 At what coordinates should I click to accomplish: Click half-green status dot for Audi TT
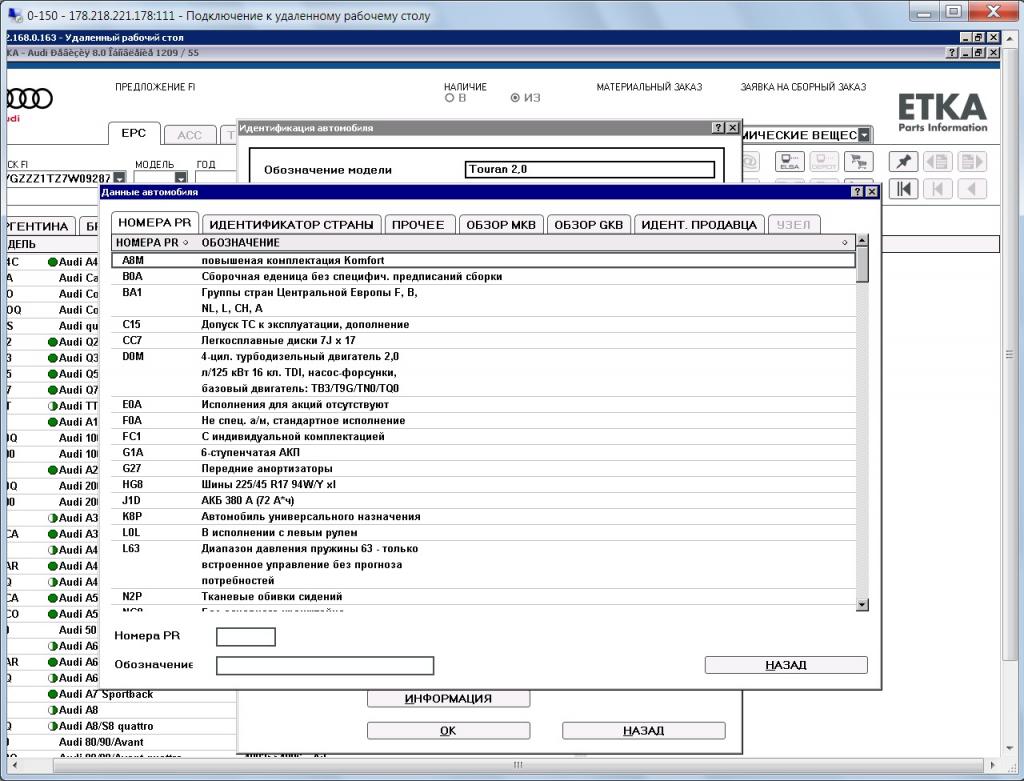click(53, 406)
